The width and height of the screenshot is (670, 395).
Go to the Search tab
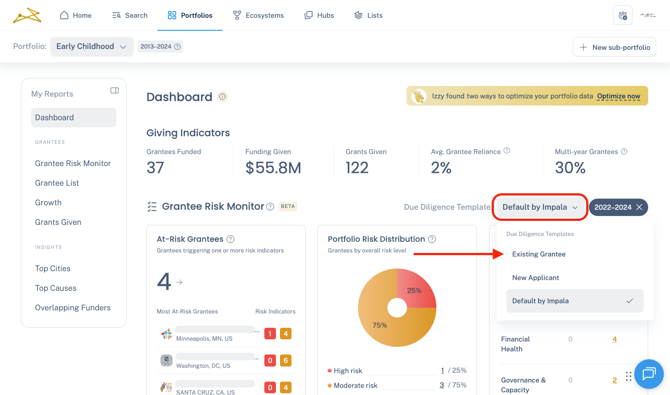(130, 15)
